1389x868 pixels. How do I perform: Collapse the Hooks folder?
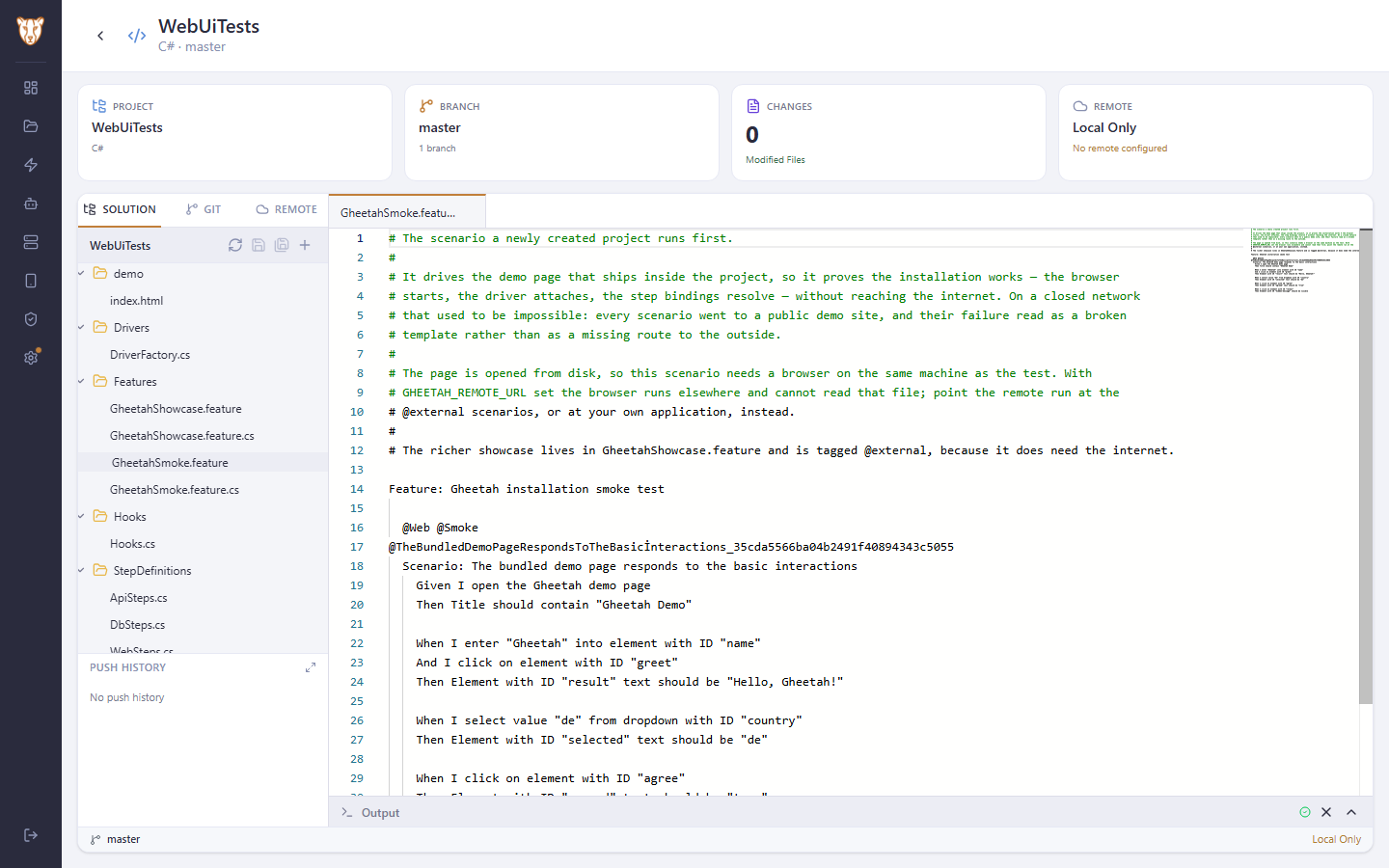pyautogui.click(x=82, y=517)
